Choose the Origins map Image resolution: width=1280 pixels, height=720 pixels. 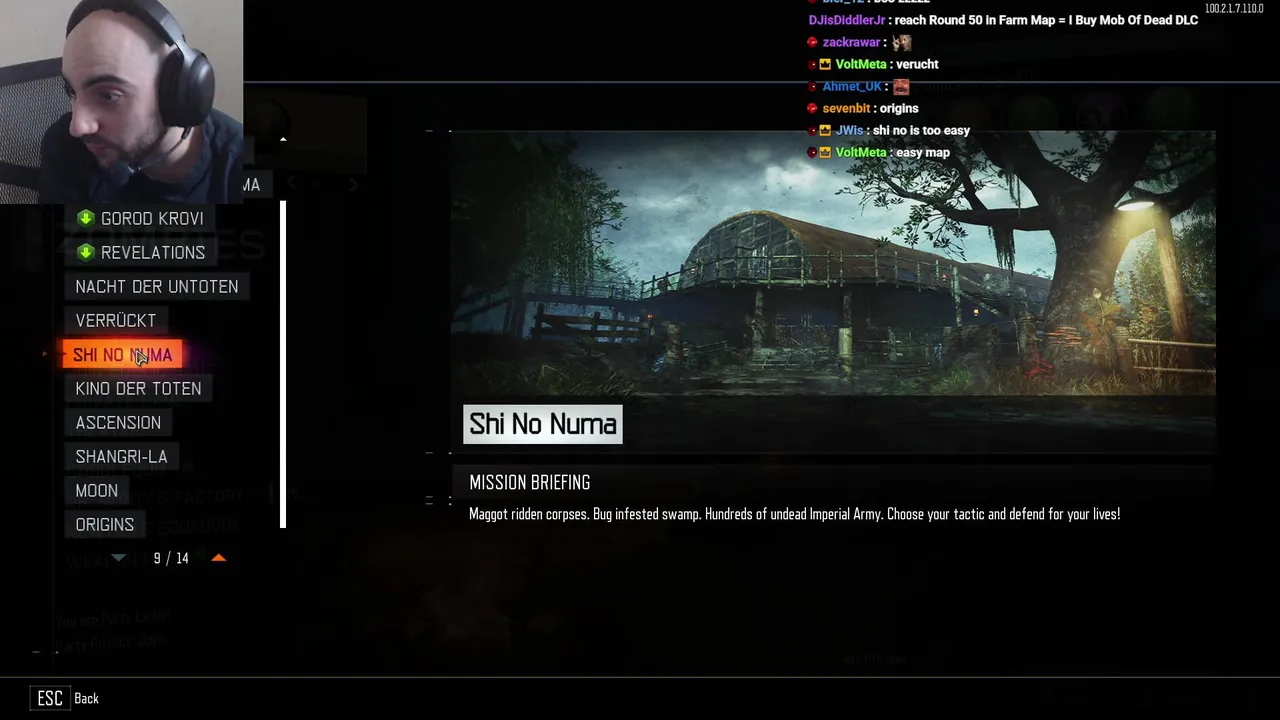[x=105, y=524]
